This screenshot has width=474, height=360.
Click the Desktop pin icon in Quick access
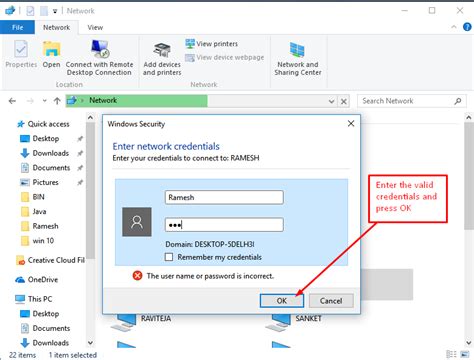point(80,139)
